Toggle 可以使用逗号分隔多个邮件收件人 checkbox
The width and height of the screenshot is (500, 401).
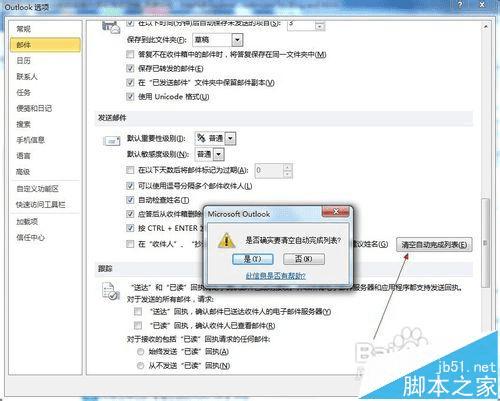(130, 186)
